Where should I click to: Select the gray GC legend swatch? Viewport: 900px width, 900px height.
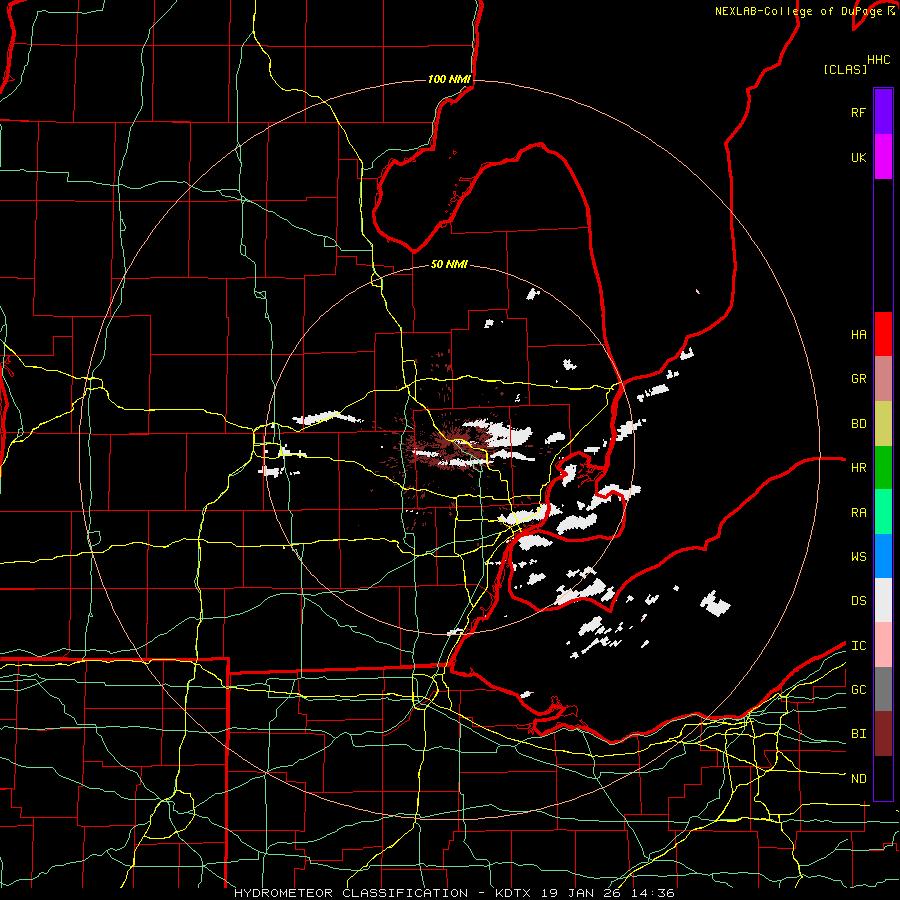[883, 689]
